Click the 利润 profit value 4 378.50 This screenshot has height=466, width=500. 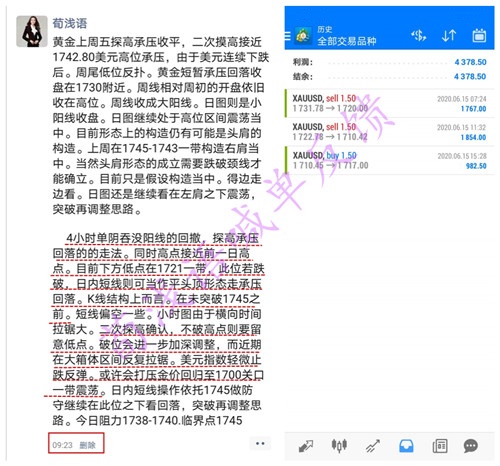pos(470,62)
